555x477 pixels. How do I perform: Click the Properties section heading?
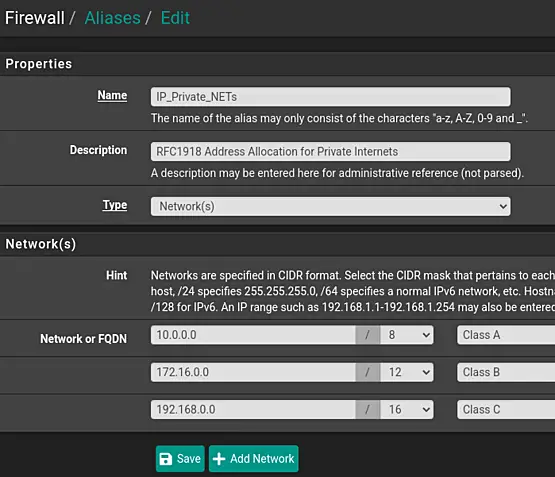(x=39, y=64)
